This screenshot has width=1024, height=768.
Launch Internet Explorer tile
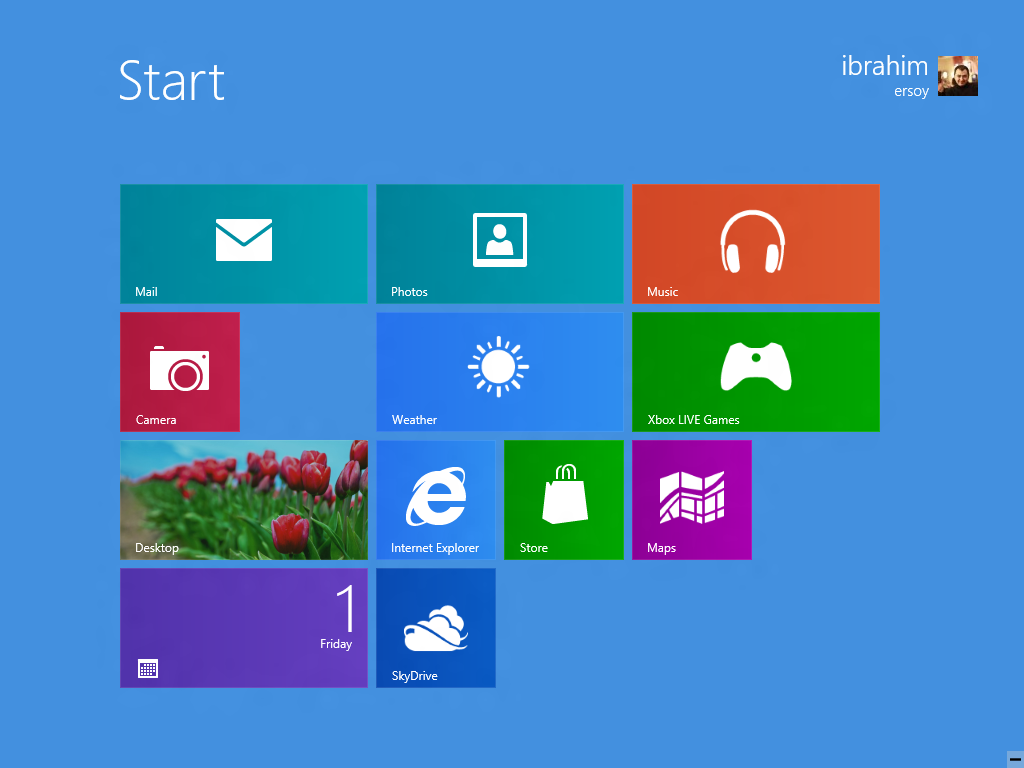436,500
